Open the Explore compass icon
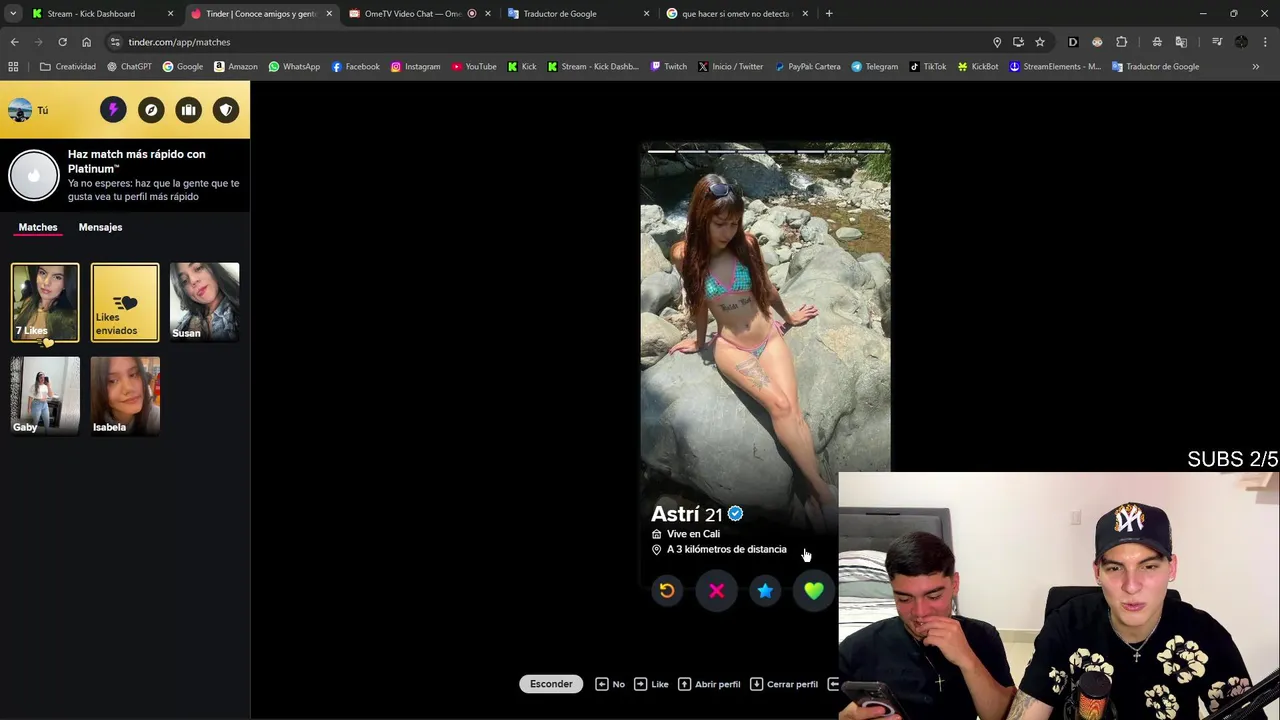The image size is (1280, 720). [x=151, y=110]
